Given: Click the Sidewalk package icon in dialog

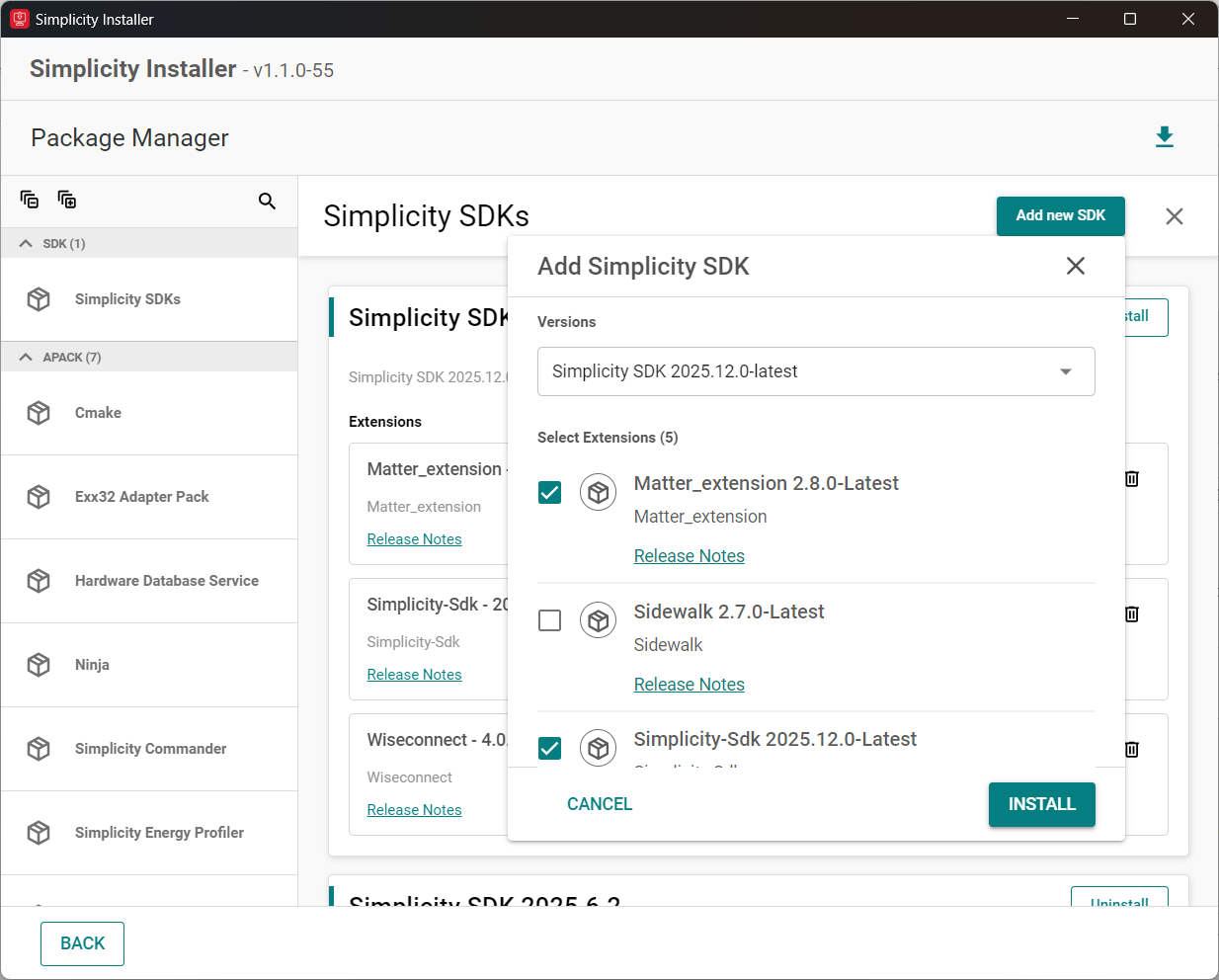Looking at the screenshot, I should [x=598, y=620].
